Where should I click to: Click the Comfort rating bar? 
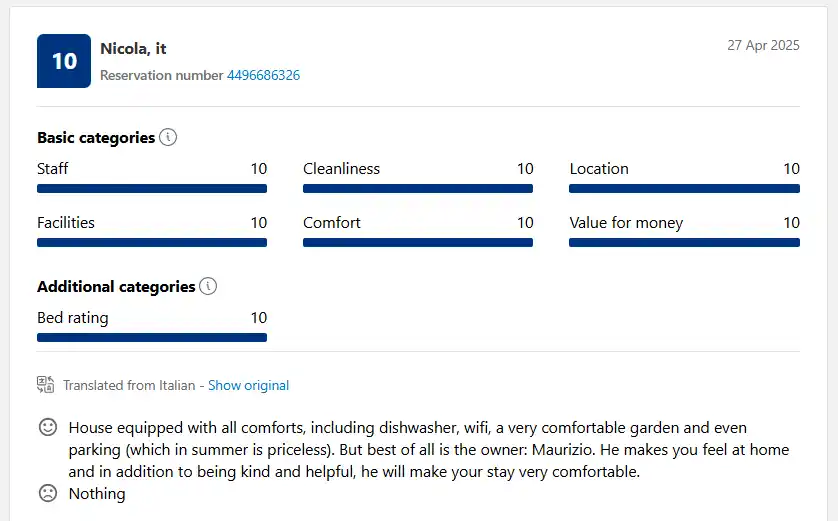(418, 243)
